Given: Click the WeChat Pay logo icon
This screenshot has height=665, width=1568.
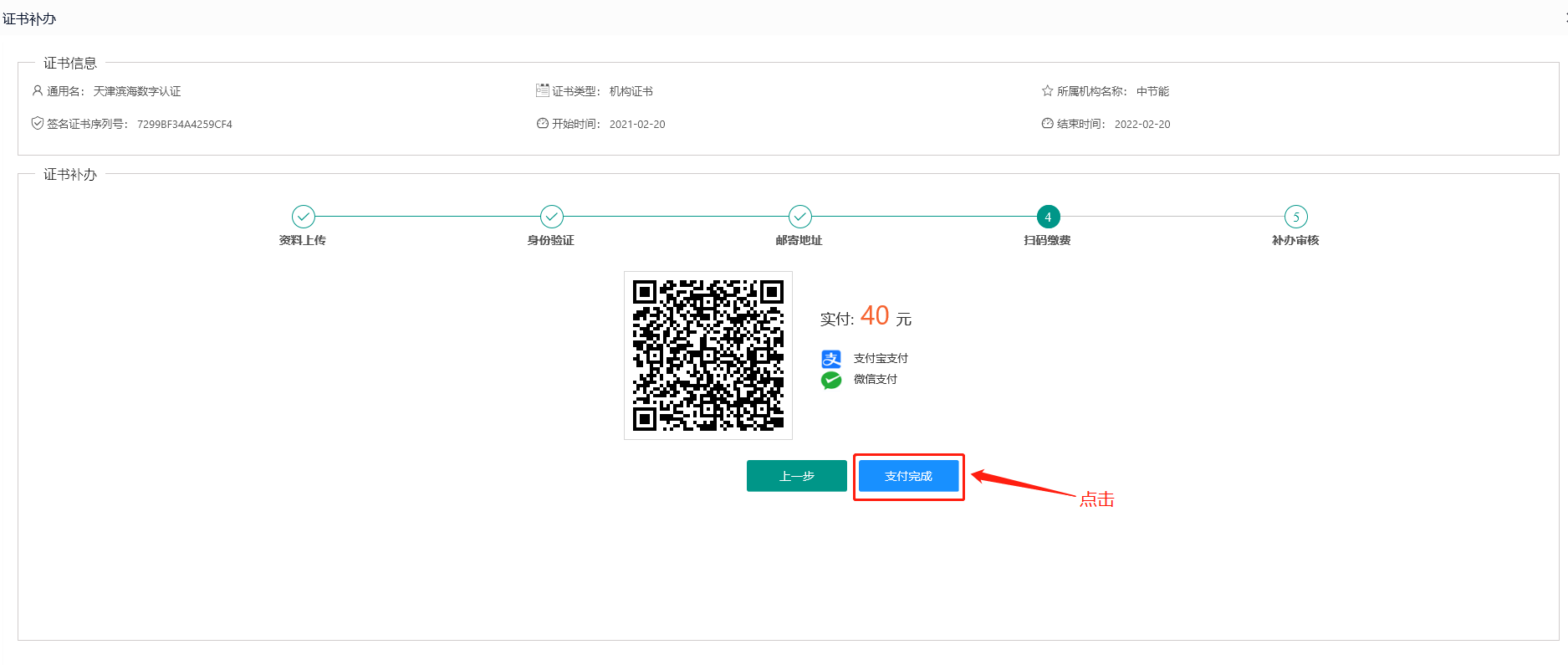Looking at the screenshot, I should click(830, 380).
